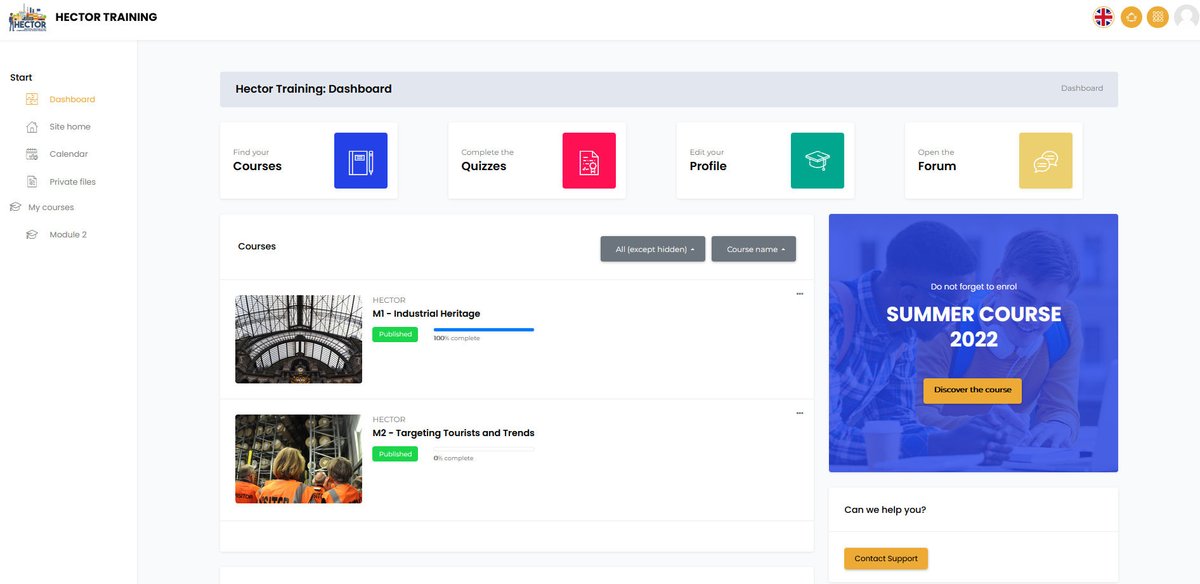Open the M2 - Targeting Tourists and Trends link
Viewport: 1200px width, 584px height.
pyautogui.click(x=454, y=433)
